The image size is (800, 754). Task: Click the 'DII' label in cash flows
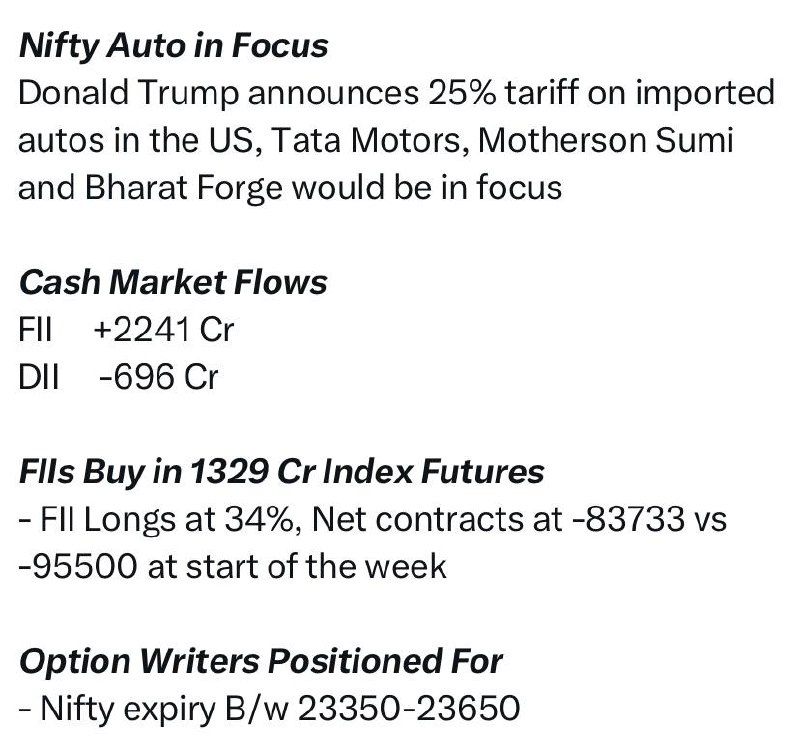[39, 377]
